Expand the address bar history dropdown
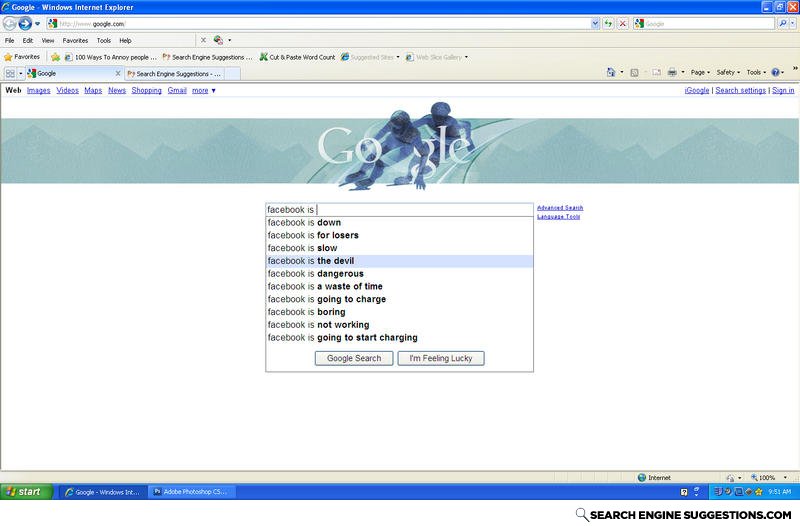This screenshot has height=526, width=800. tap(595, 23)
